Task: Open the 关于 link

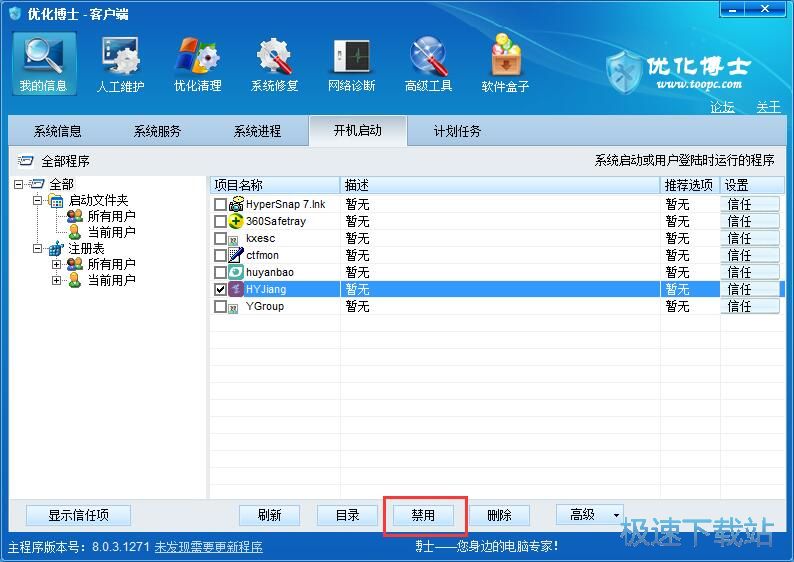Action: 768,107
